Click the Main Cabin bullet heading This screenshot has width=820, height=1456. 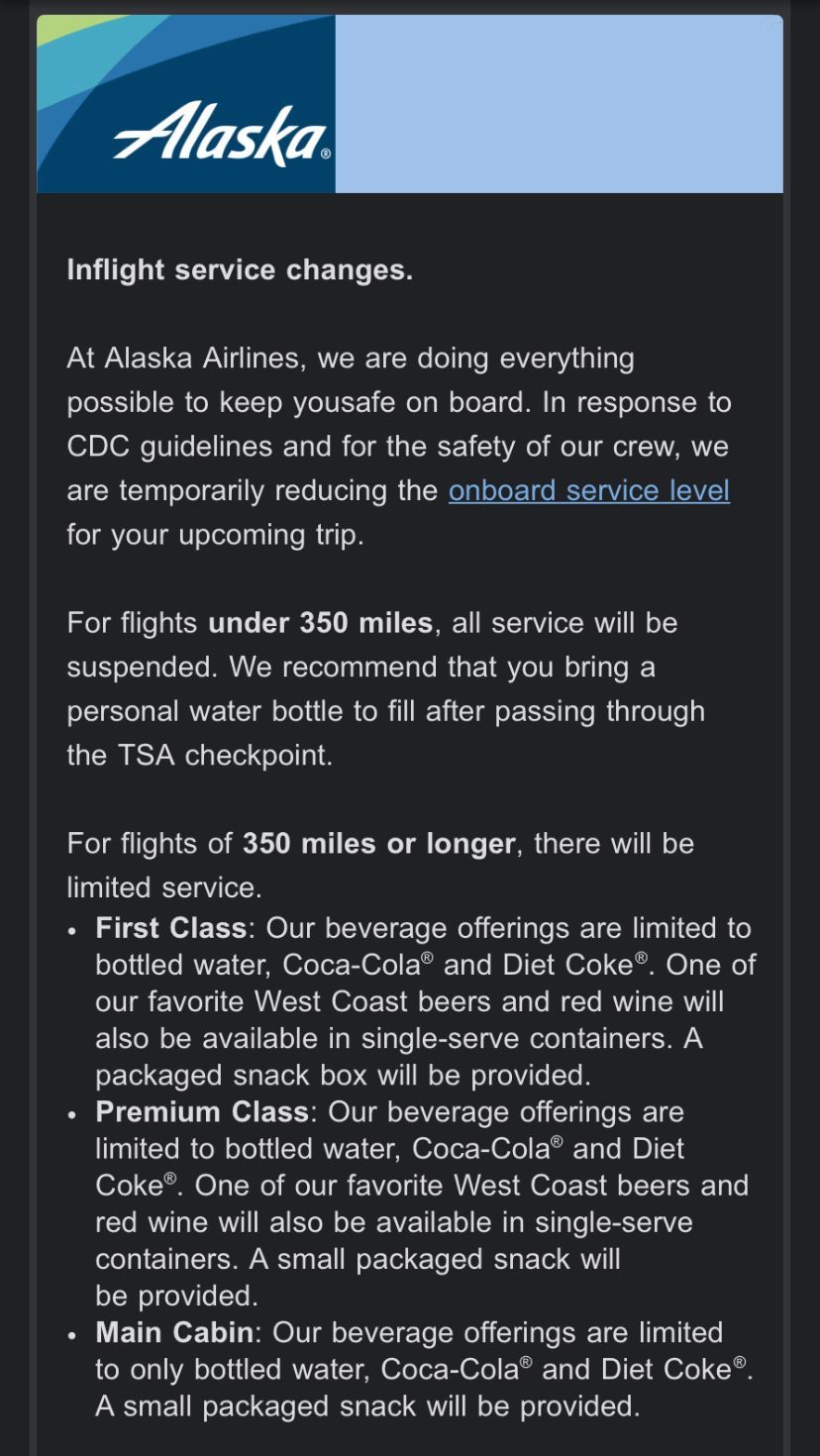(x=174, y=1333)
